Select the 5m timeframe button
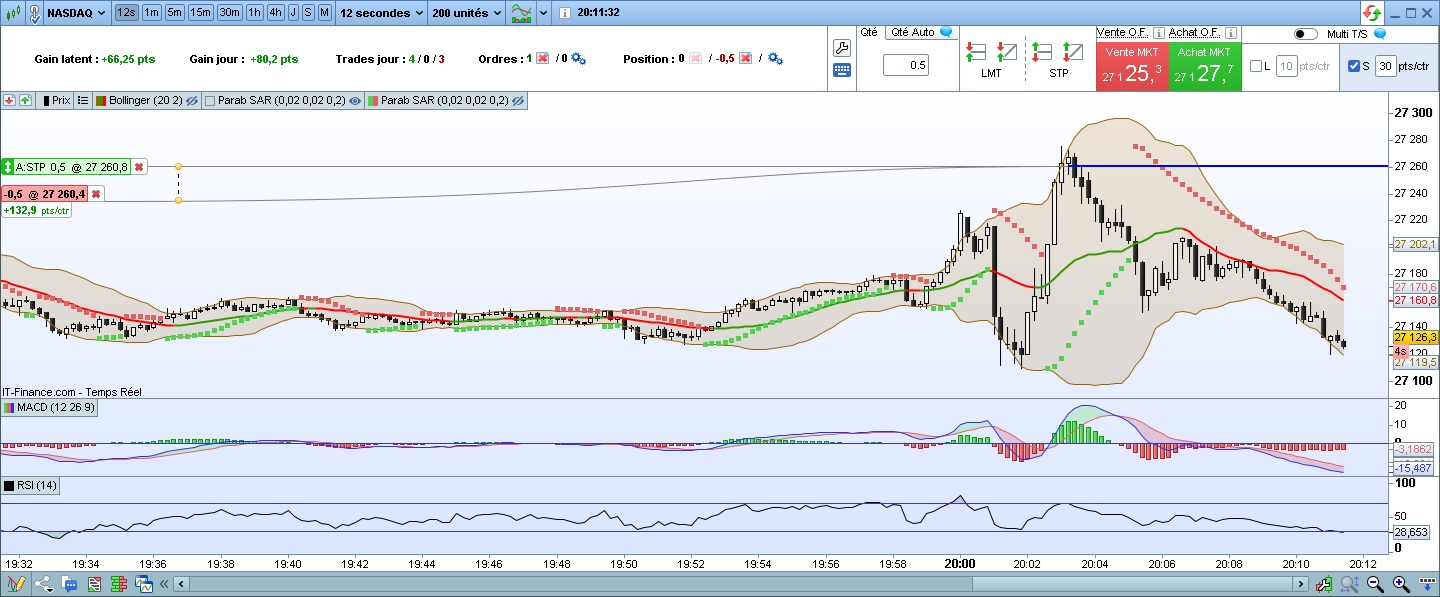The height and width of the screenshot is (597, 1440). [175, 13]
